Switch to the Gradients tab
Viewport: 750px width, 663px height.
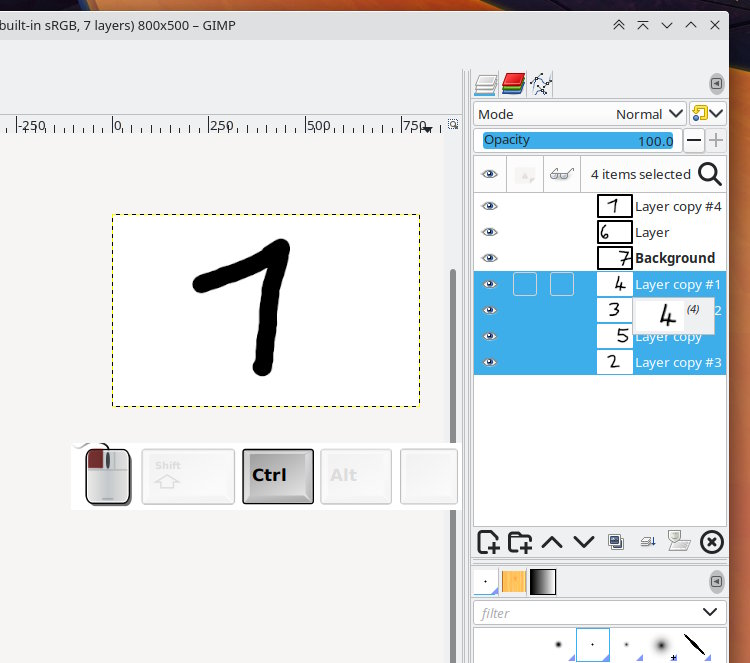[542, 582]
